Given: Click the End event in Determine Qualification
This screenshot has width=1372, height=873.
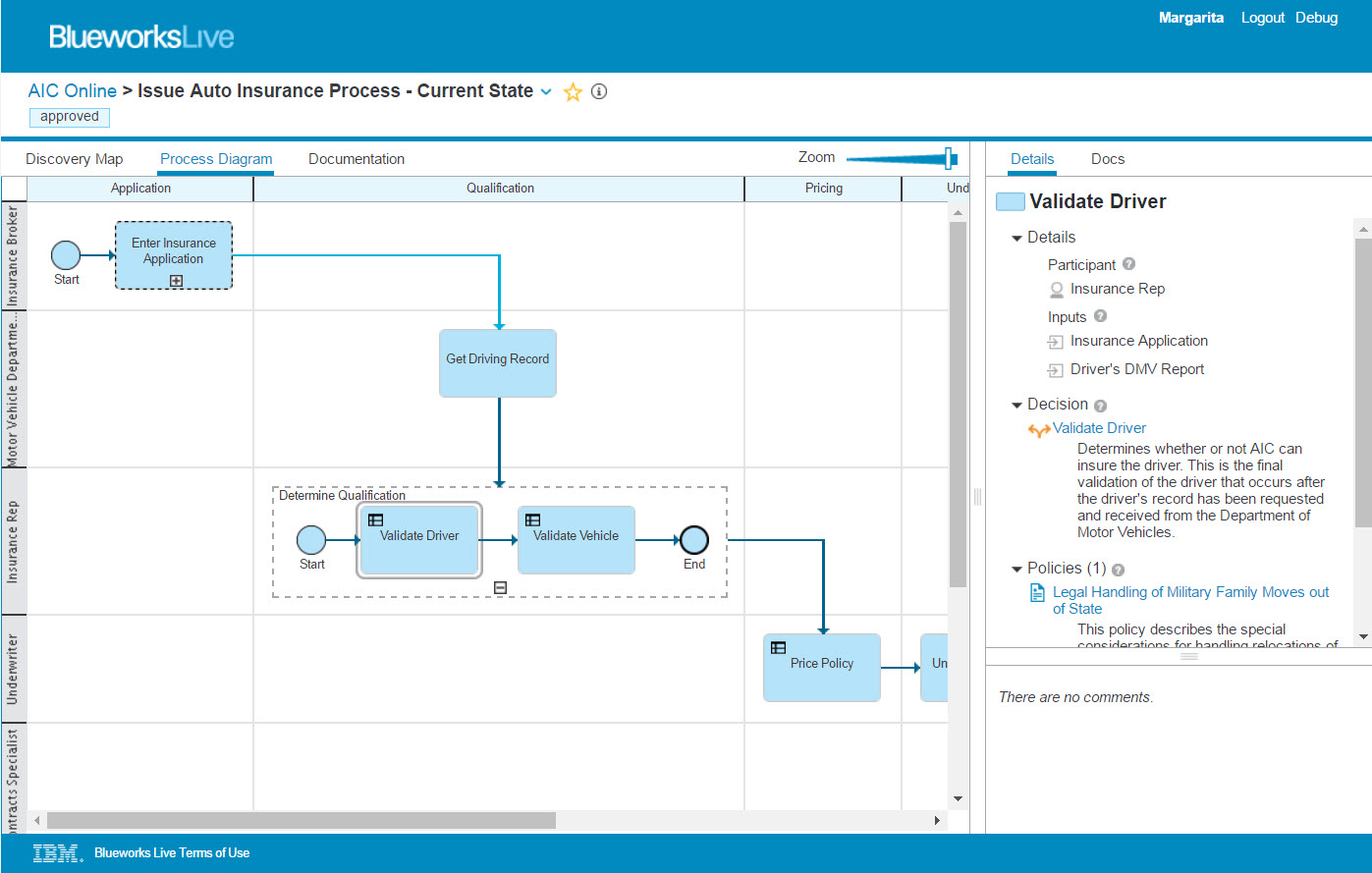Looking at the screenshot, I should (x=694, y=540).
